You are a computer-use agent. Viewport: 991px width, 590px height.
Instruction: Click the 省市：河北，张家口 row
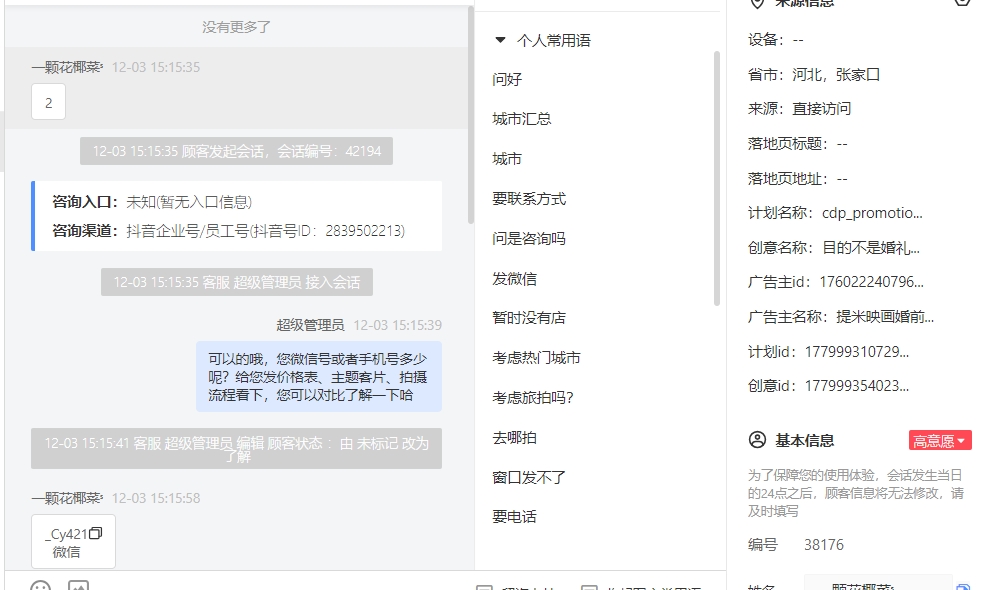814,75
